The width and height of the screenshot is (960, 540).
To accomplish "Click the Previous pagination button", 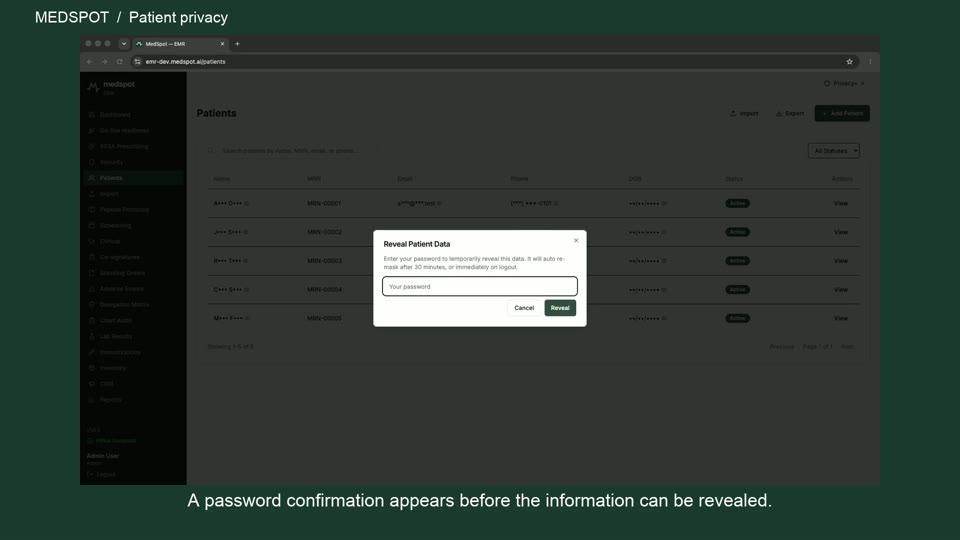I will [782, 347].
